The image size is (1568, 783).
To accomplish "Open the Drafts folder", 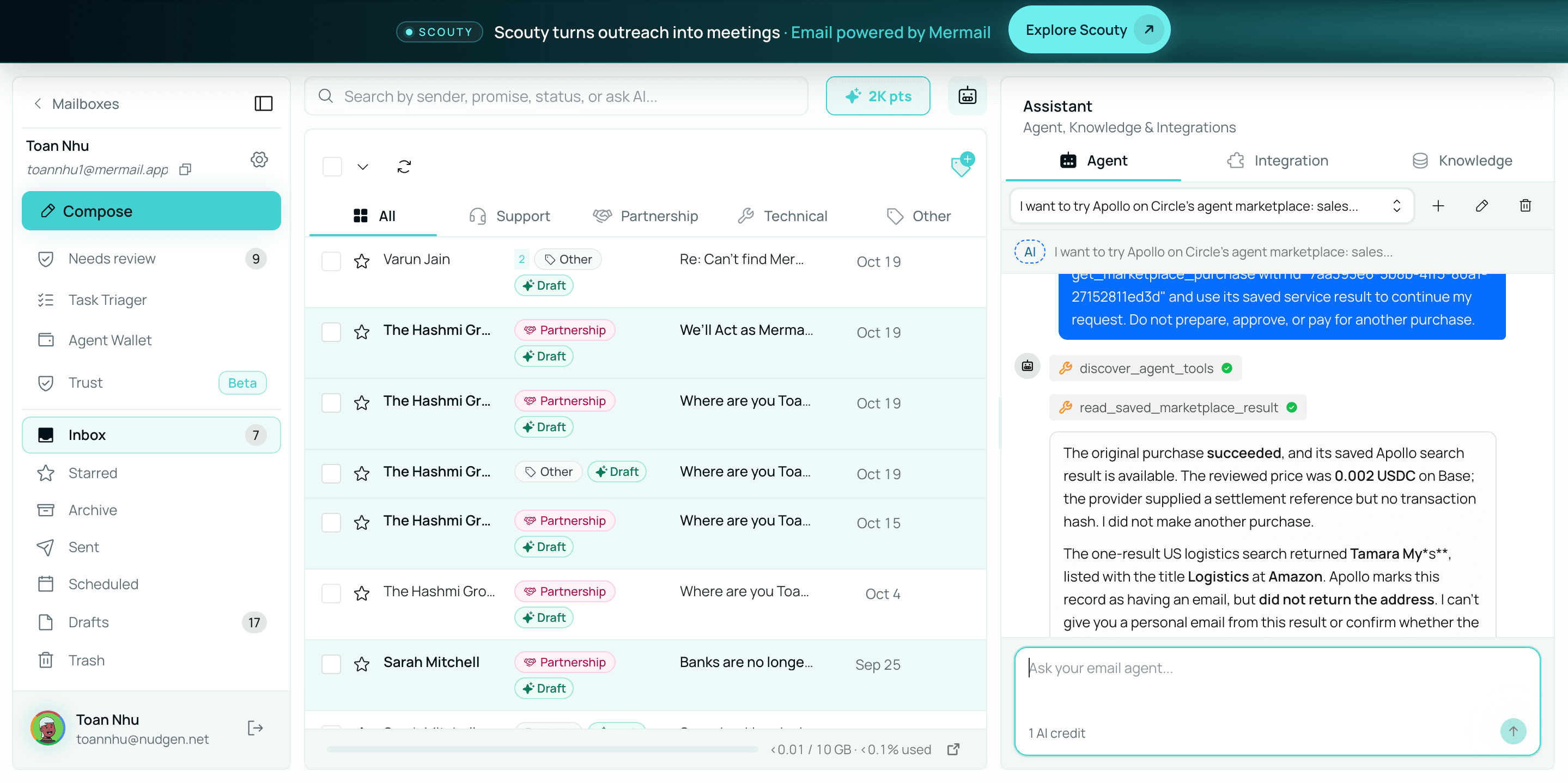I will point(151,622).
